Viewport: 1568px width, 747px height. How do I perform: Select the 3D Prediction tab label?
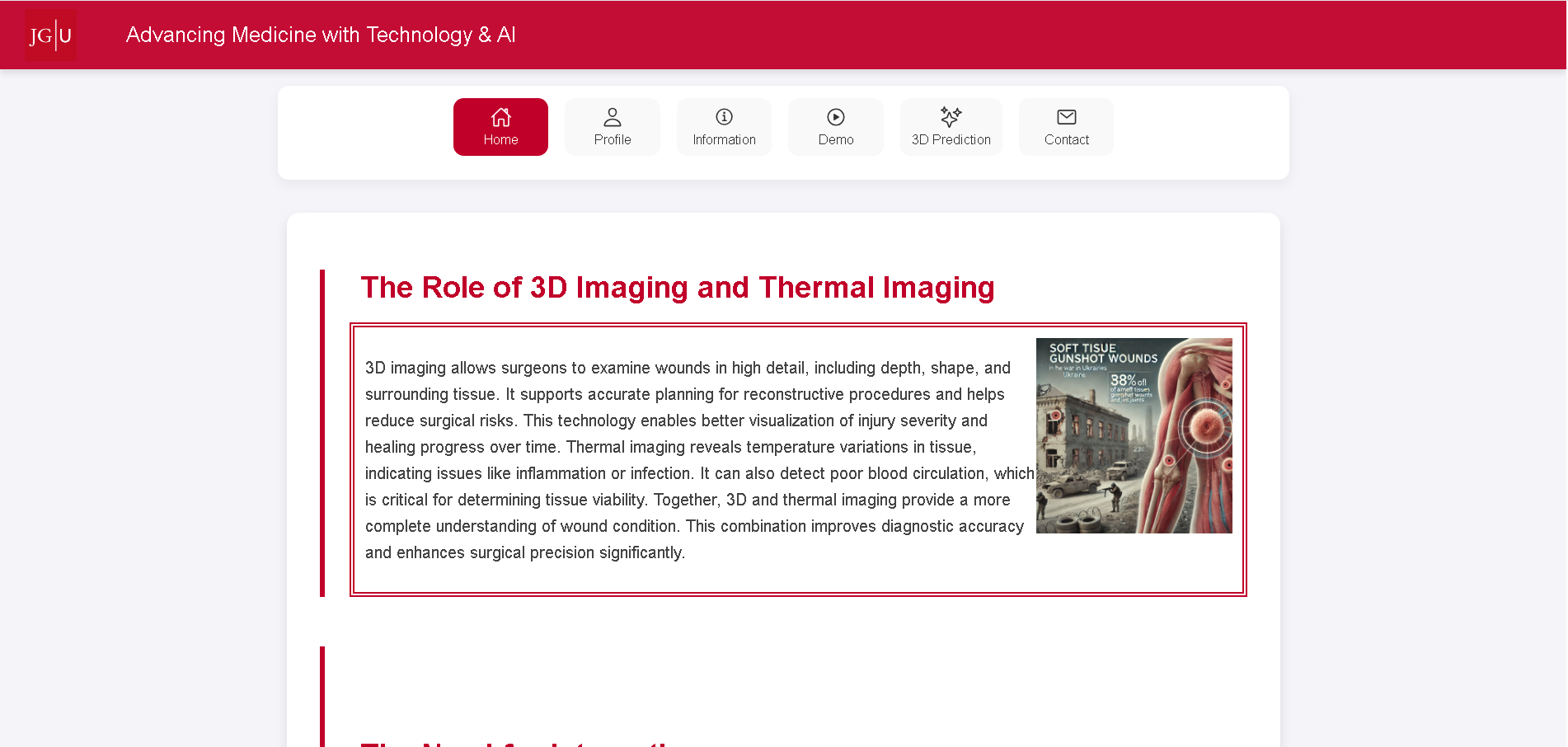click(x=951, y=140)
